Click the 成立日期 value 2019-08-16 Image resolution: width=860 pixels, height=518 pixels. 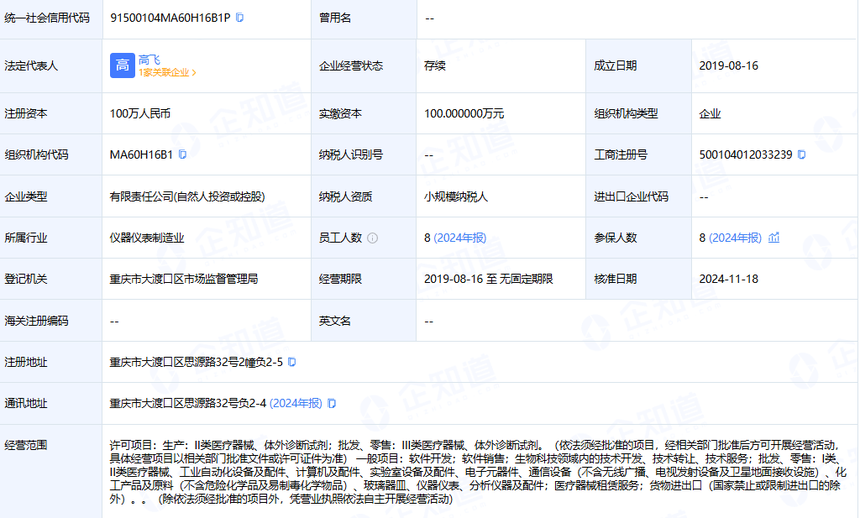coord(729,66)
